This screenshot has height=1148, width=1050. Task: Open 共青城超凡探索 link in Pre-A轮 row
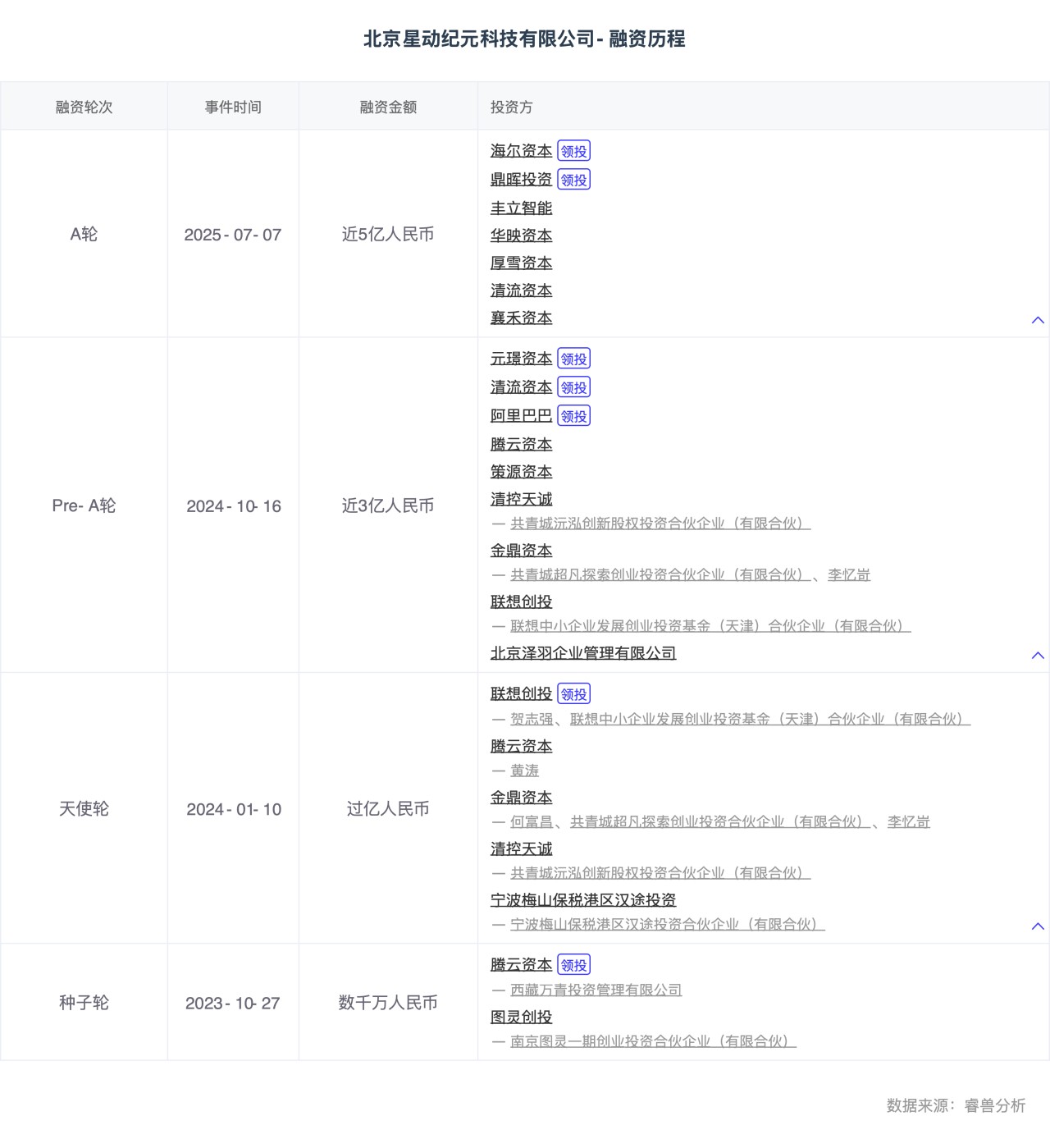[x=660, y=575]
